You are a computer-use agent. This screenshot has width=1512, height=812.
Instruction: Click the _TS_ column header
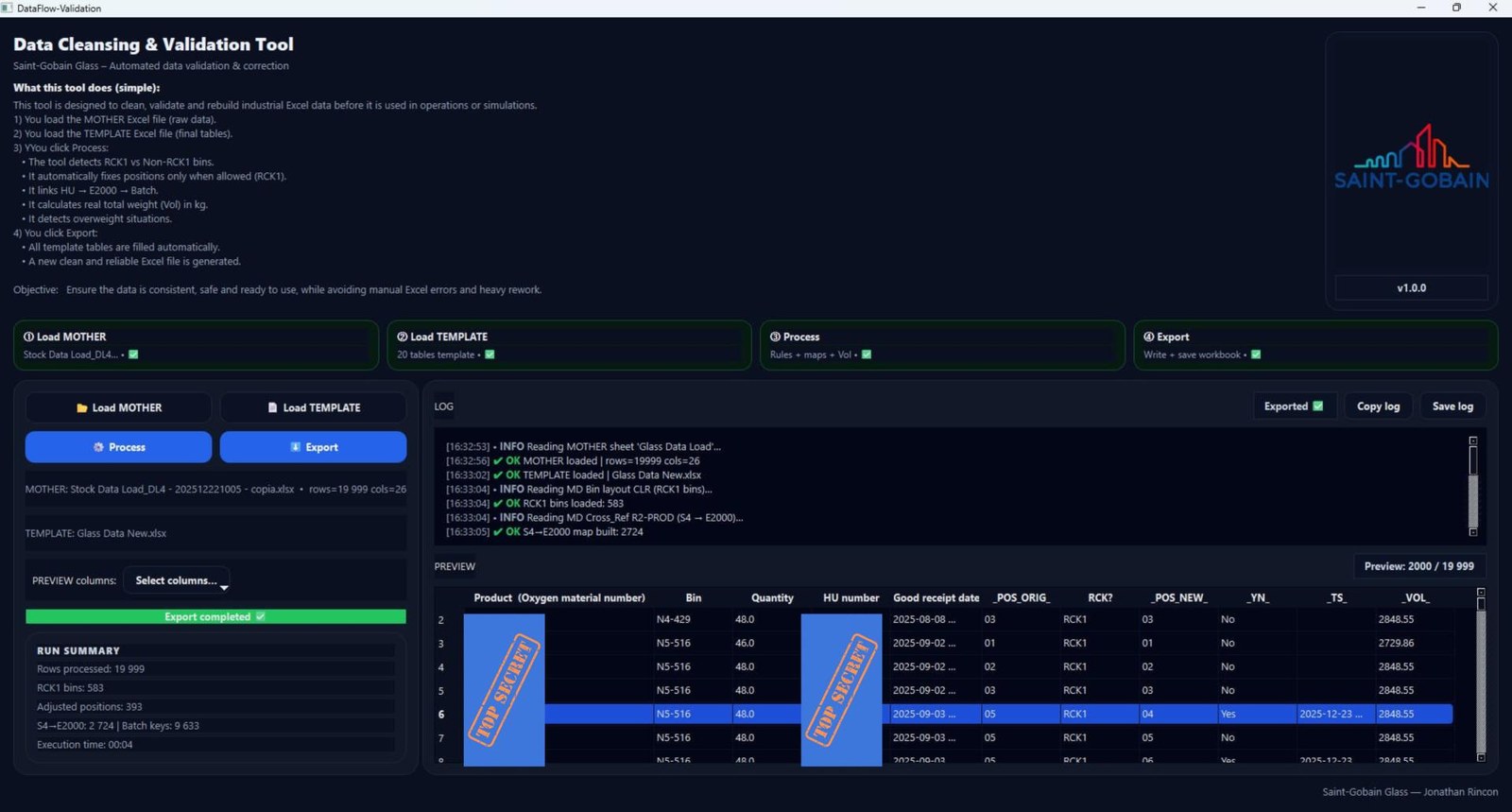1336,597
